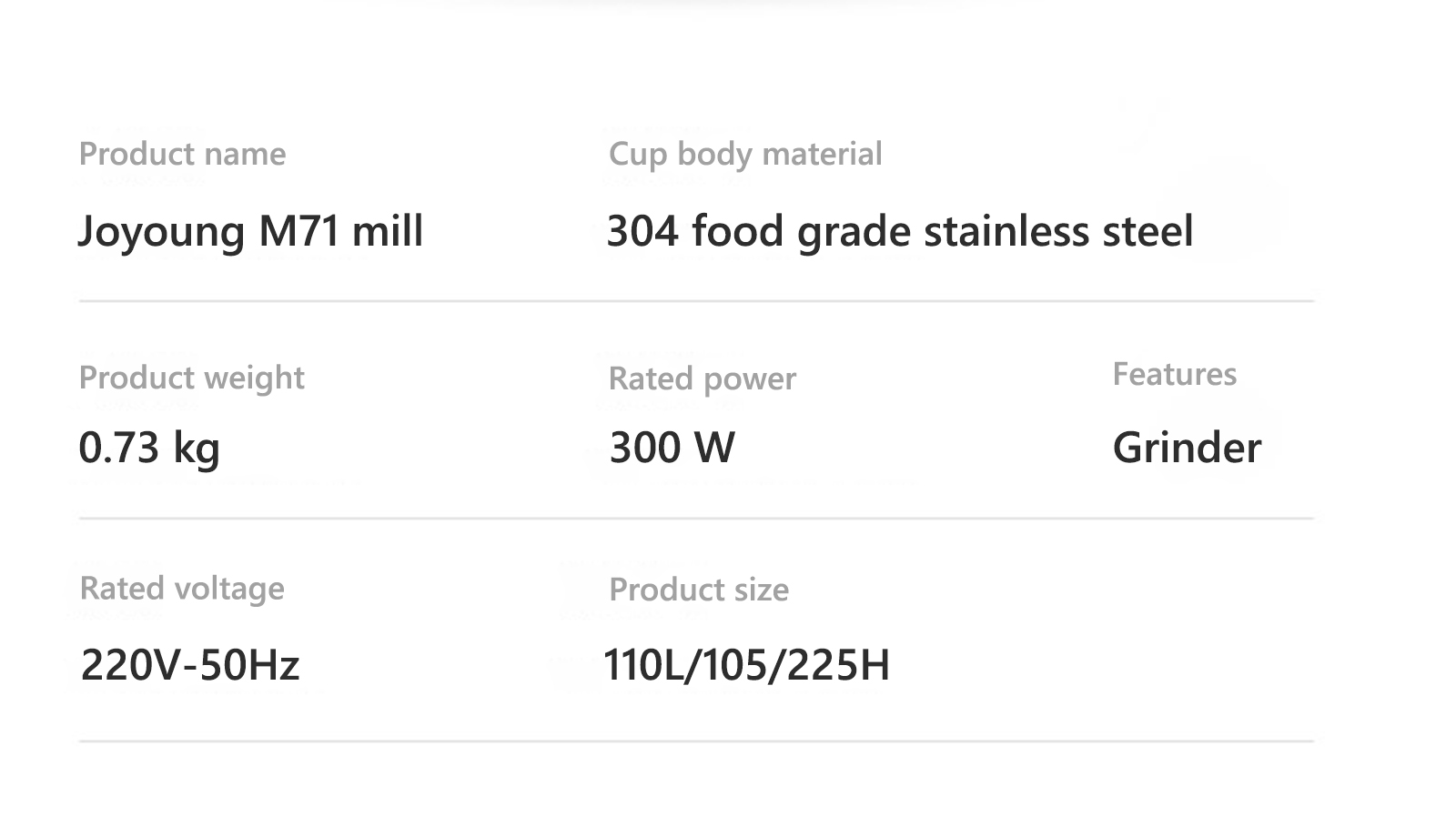
Task: Select the "Grinder" feature value
Action: (x=1187, y=448)
